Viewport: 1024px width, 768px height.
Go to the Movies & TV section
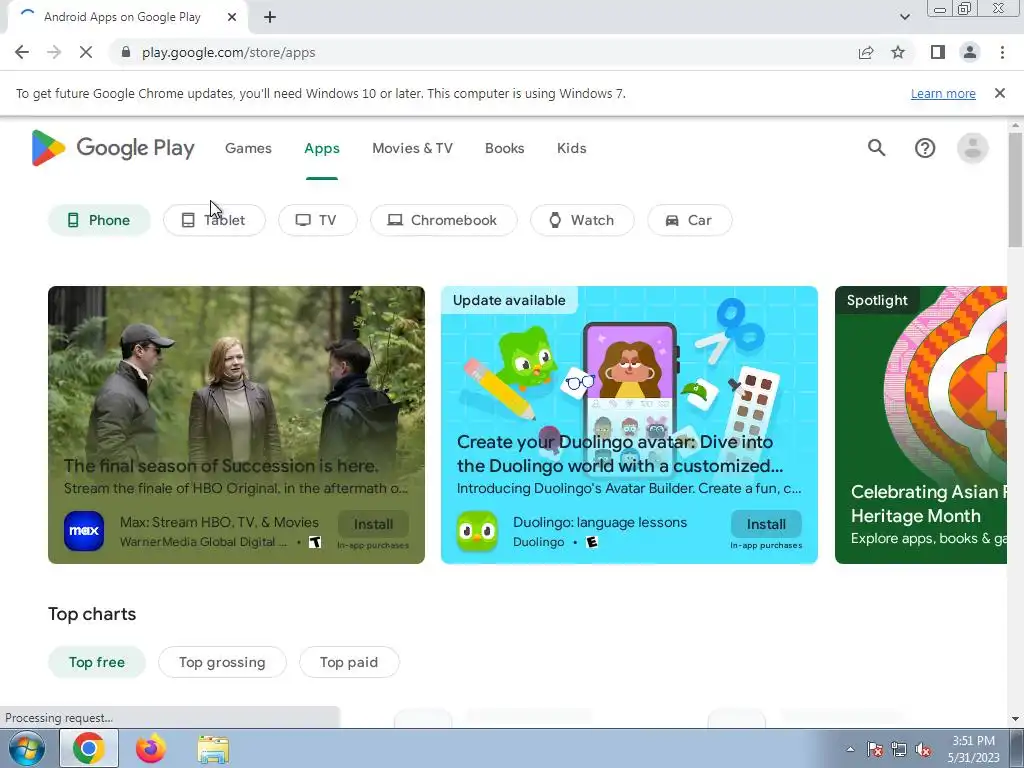[412, 148]
